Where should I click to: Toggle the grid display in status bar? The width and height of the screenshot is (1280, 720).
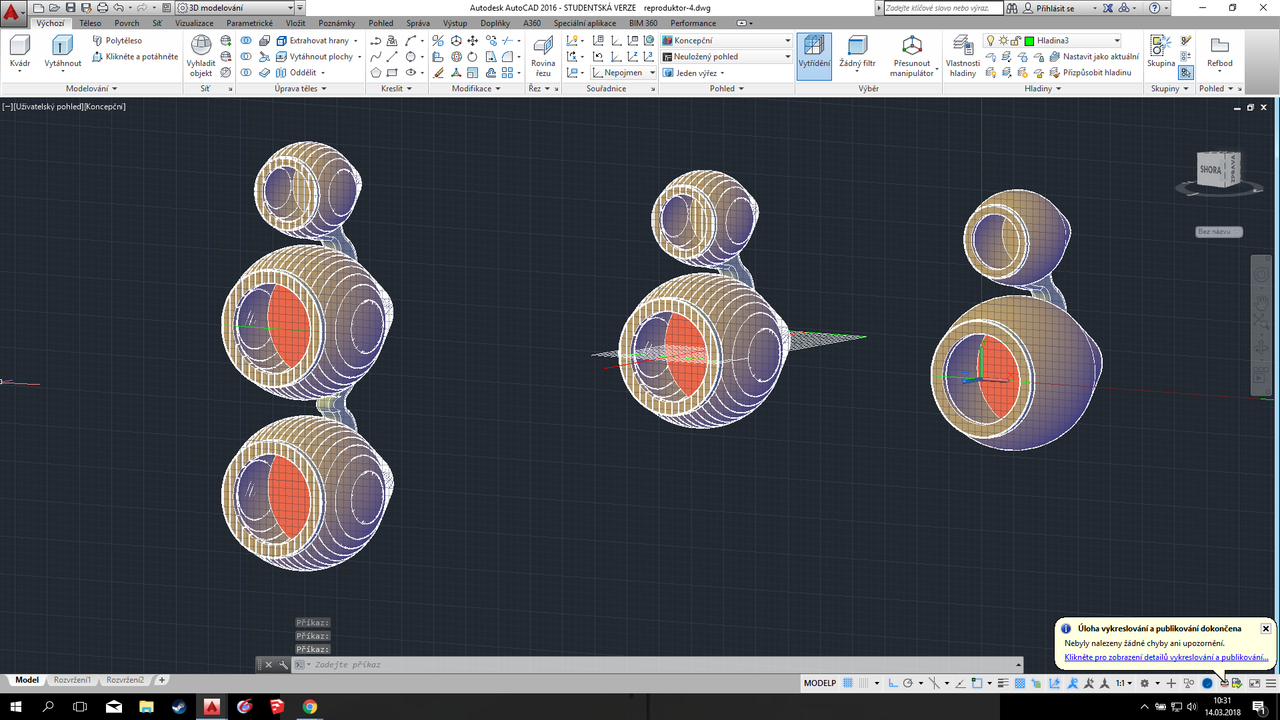[847, 683]
